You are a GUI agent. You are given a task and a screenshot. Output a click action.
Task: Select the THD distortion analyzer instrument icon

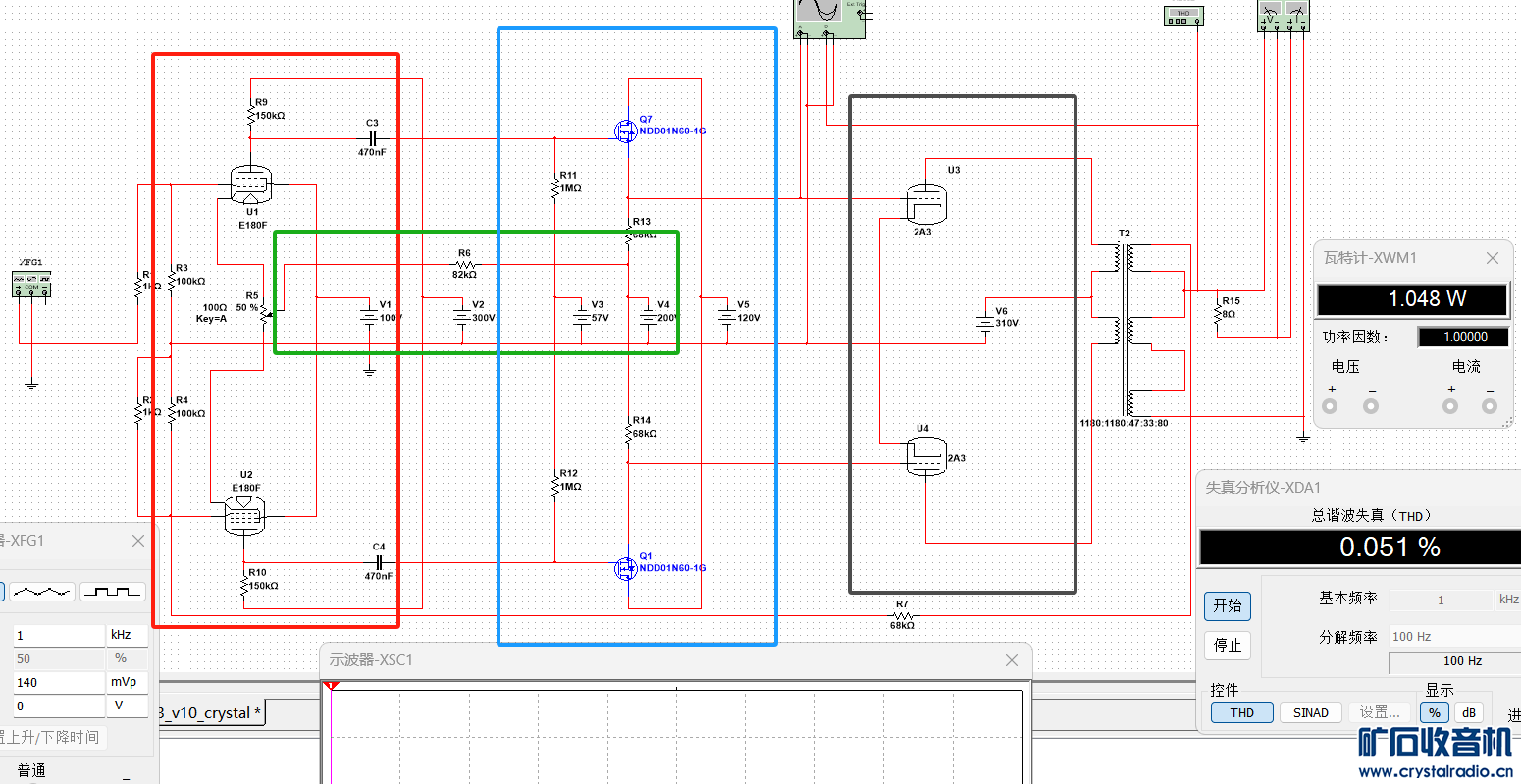(1182, 16)
